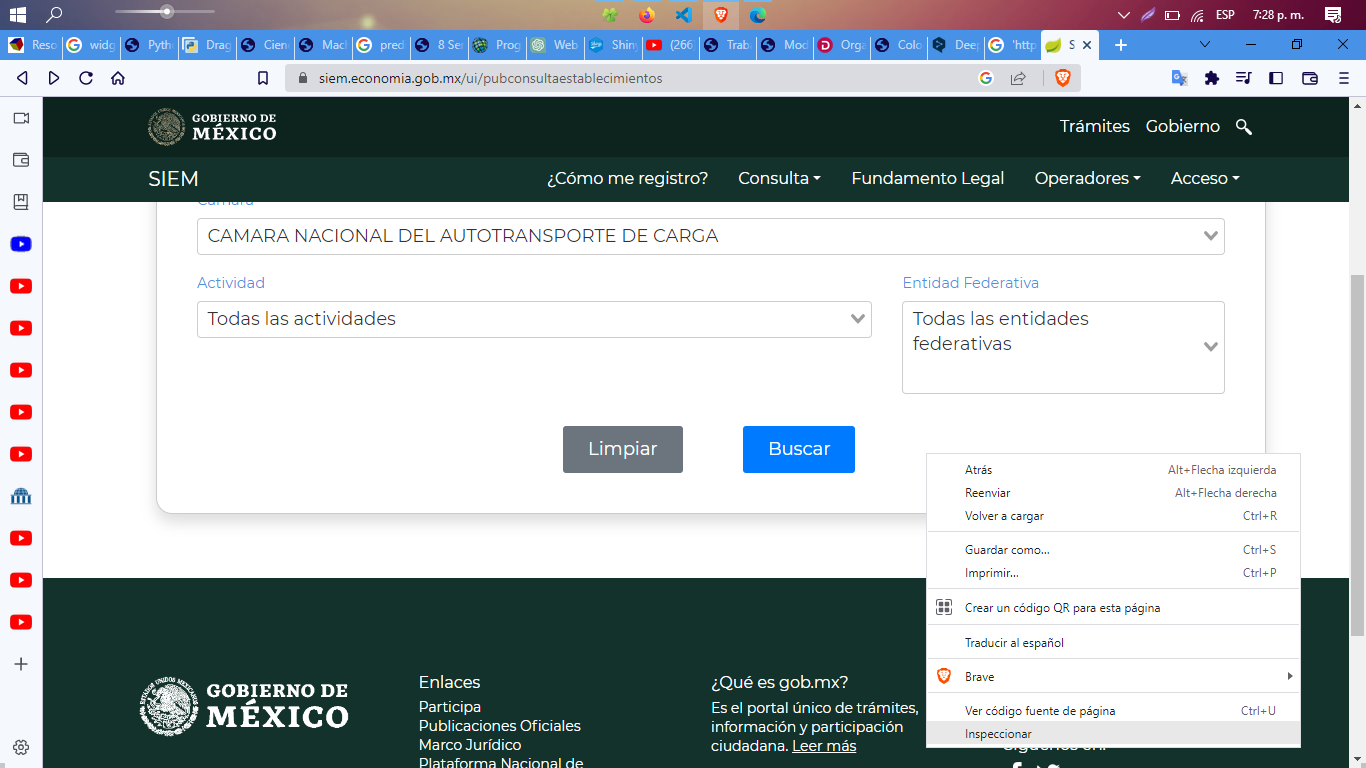This screenshot has width=1366, height=768.
Task: Expand the 'Entidad Federativa' dropdown
Action: click(1063, 347)
